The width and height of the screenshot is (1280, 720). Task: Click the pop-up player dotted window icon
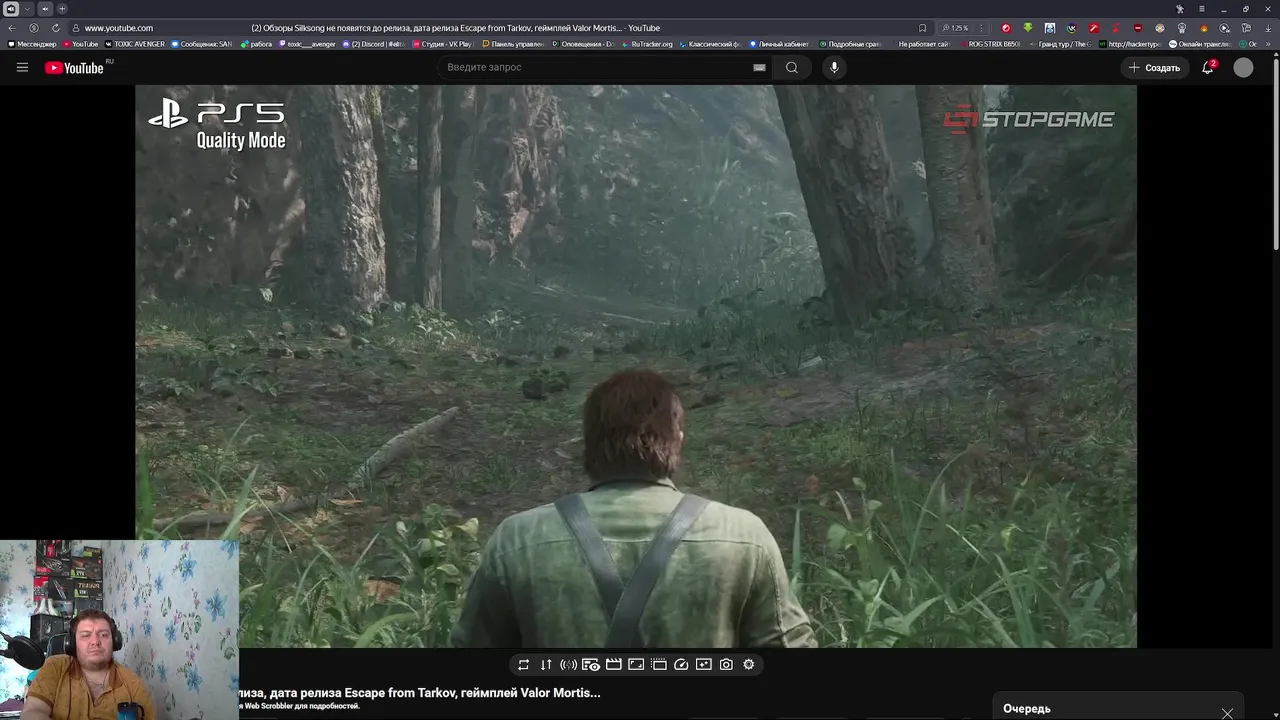(x=659, y=664)
